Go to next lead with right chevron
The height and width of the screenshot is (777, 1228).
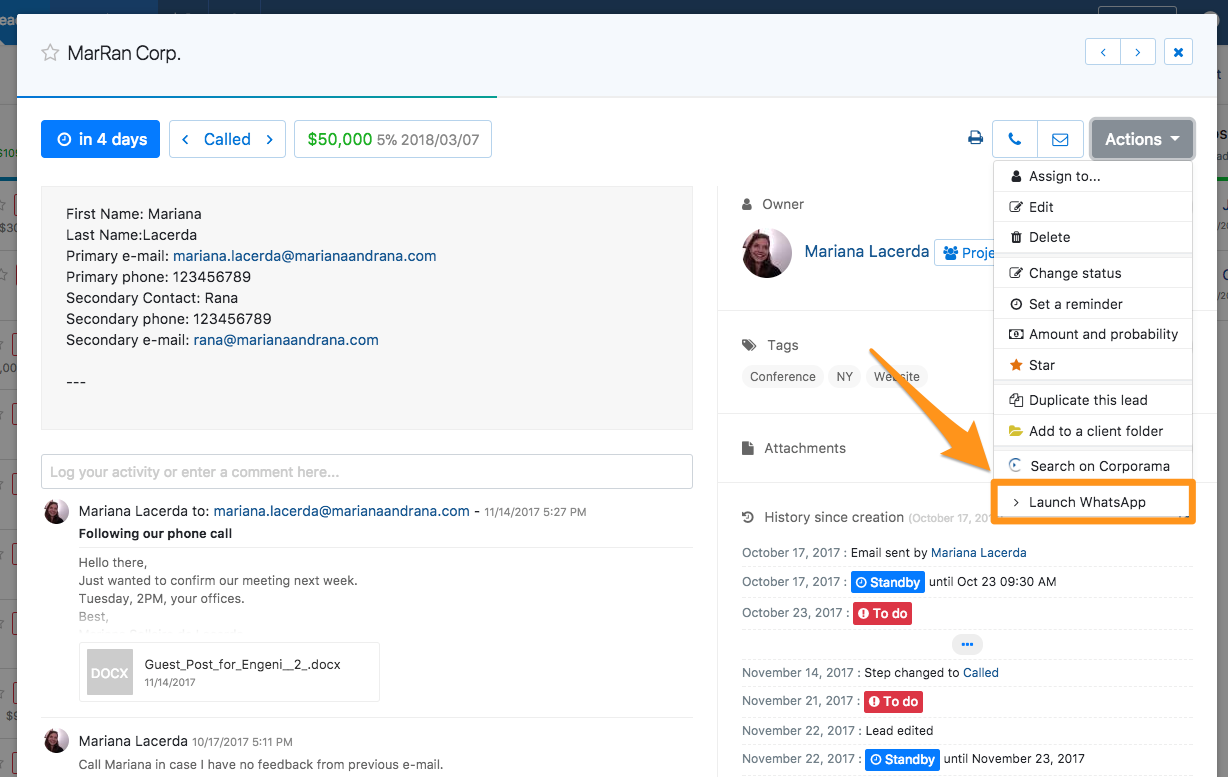pyautogui.click(x=1138, y=52)
